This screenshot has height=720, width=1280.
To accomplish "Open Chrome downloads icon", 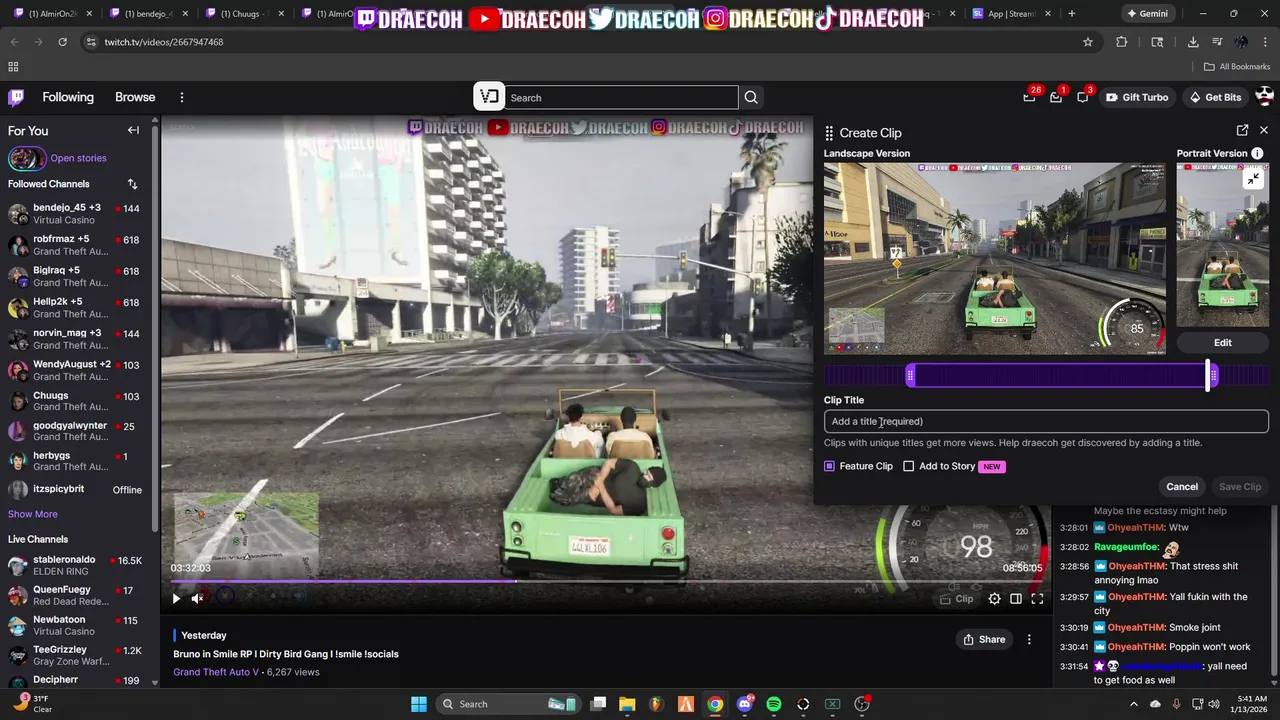I will pos(1193,42).
